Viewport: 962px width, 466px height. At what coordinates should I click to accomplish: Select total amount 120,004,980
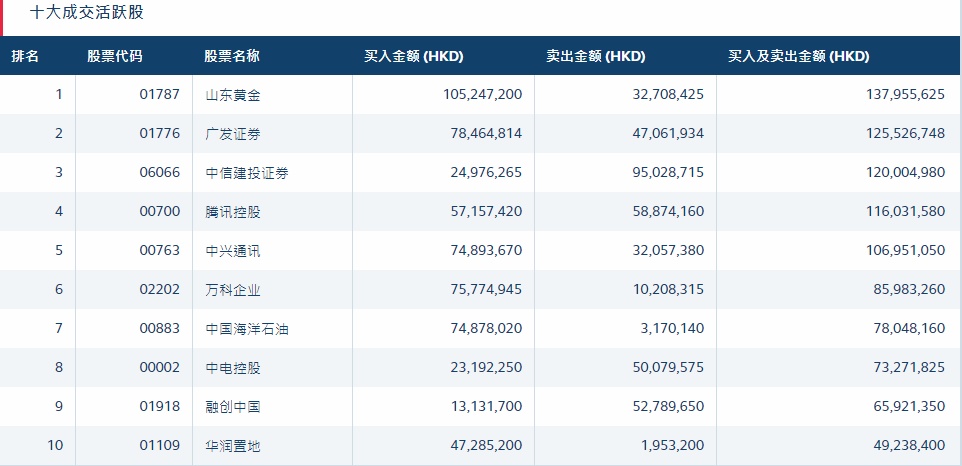[x=905, y=173]
